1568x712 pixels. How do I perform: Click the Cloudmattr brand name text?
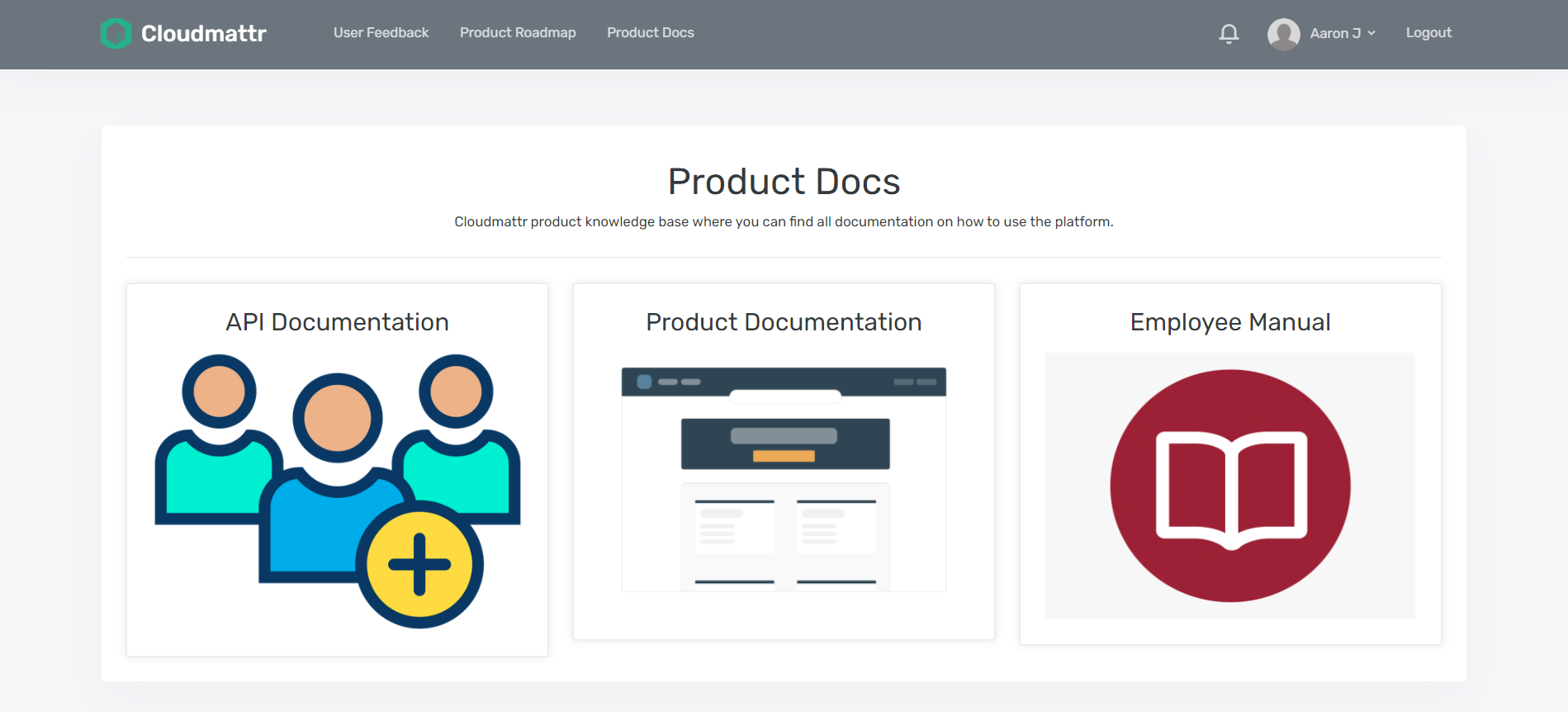point(204,33)
